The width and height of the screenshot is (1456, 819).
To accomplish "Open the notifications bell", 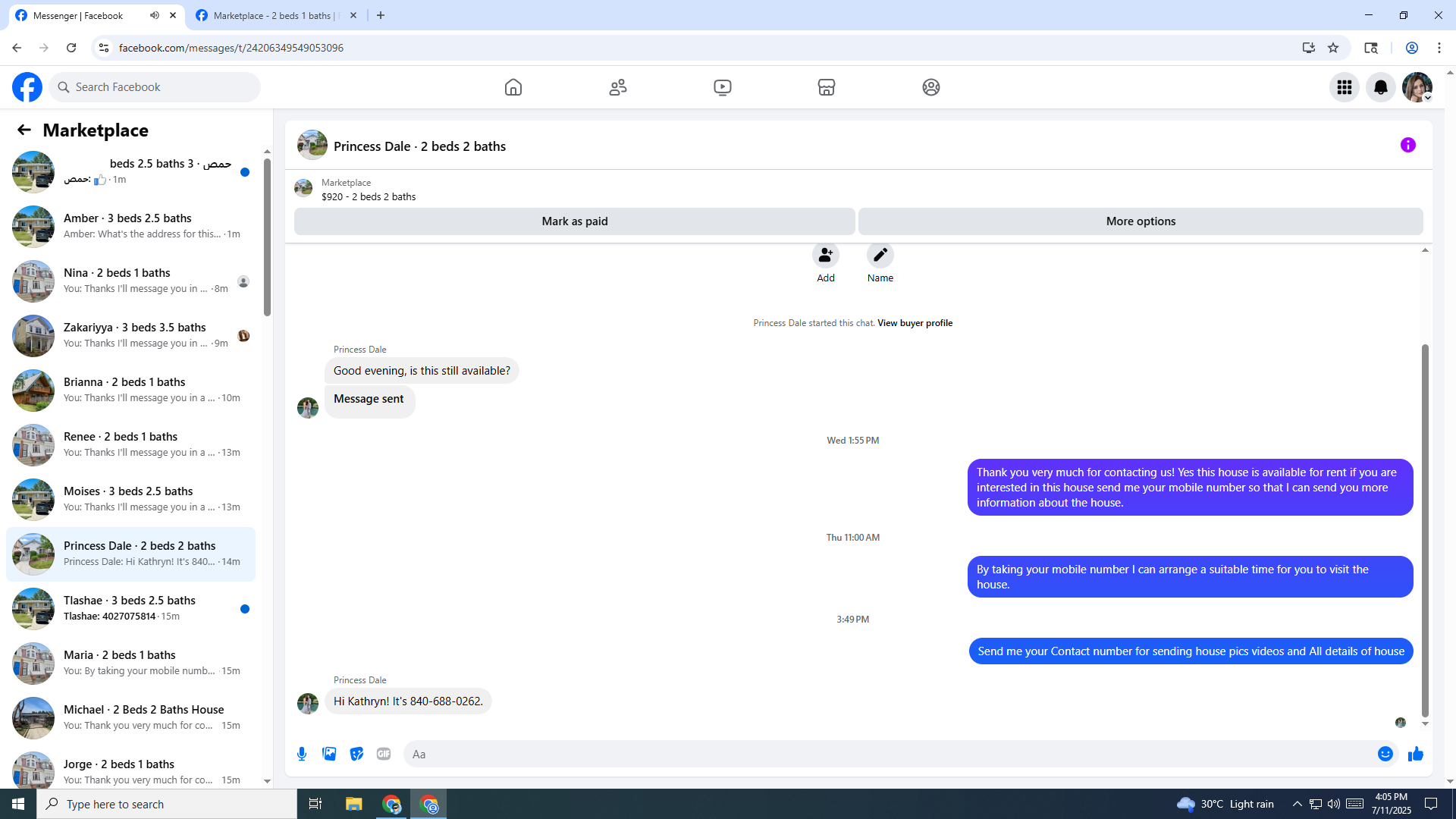I will tap(1381, 87).
